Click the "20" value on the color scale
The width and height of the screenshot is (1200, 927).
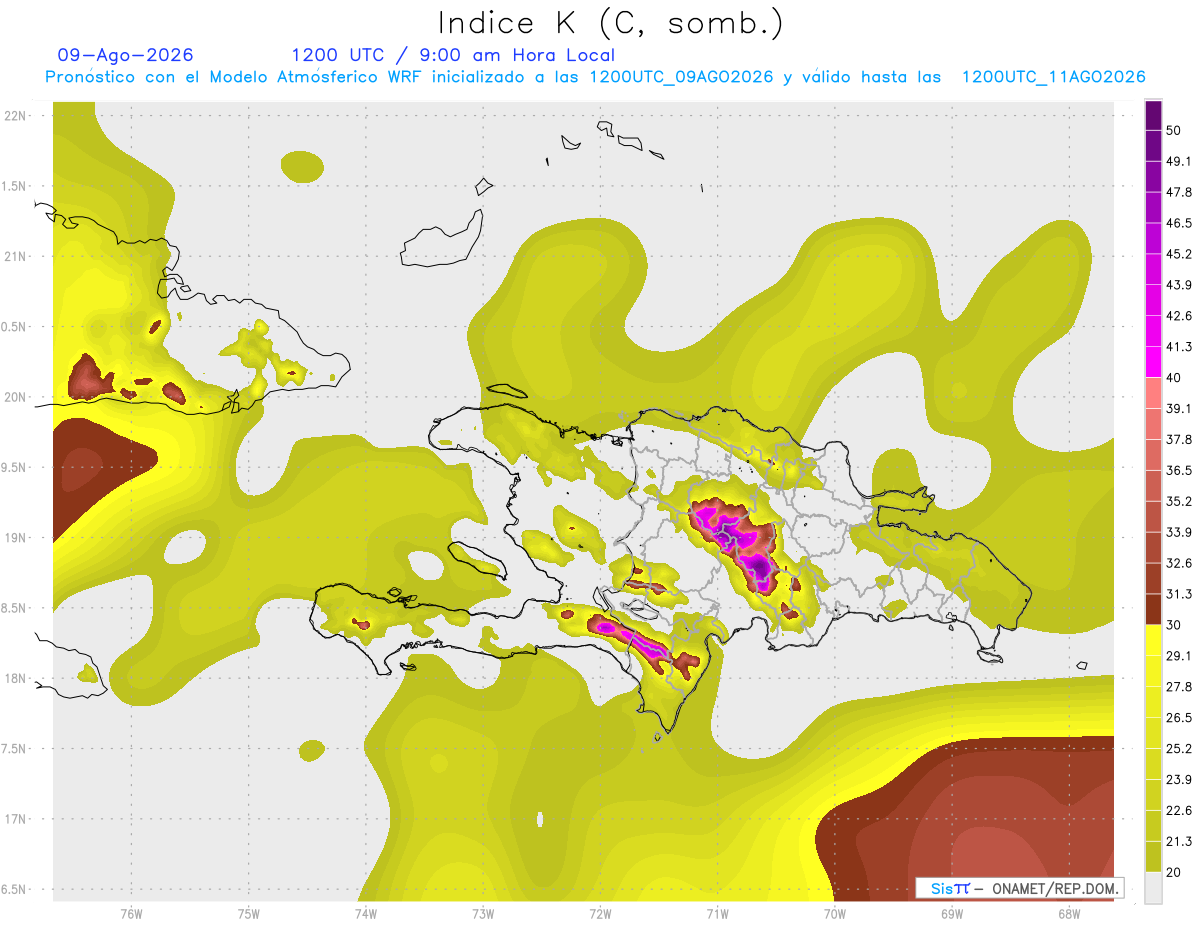point(1175,871)
